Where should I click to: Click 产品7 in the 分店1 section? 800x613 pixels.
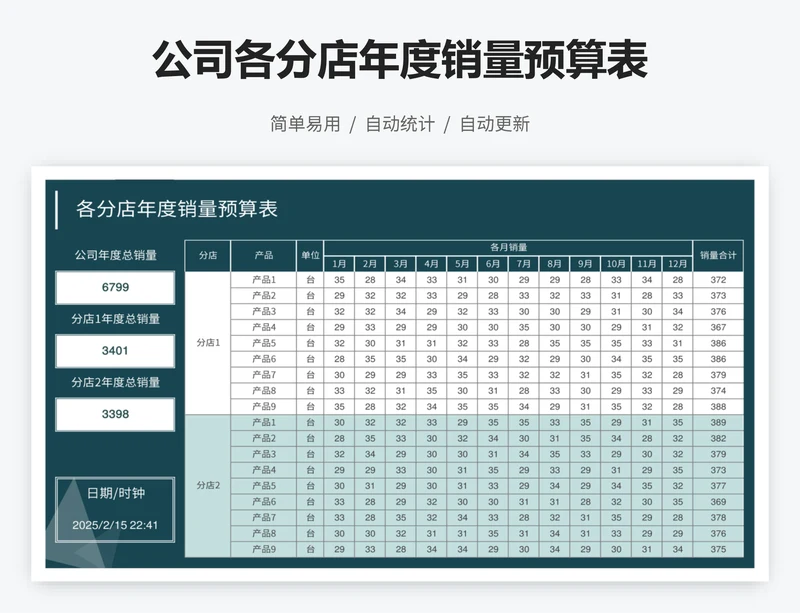[x=264, y=375]
